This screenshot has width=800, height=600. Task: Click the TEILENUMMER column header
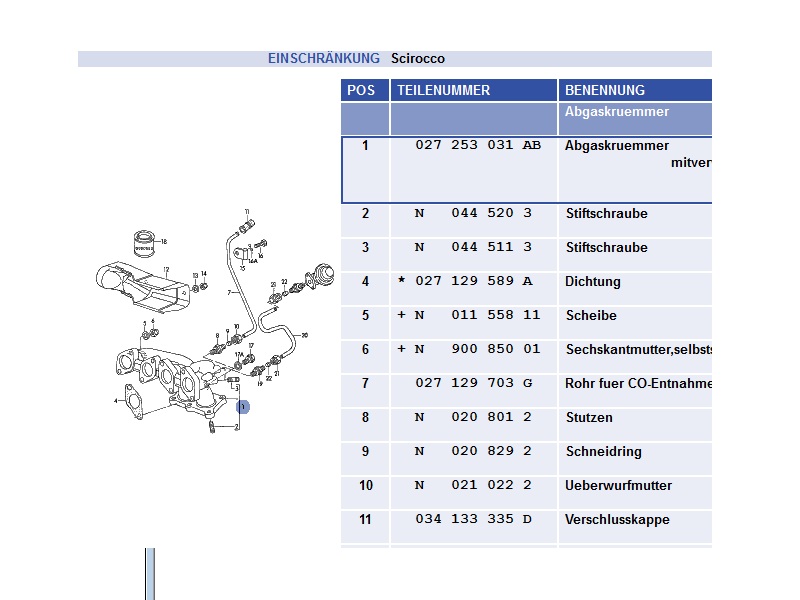tap(444, 90)
